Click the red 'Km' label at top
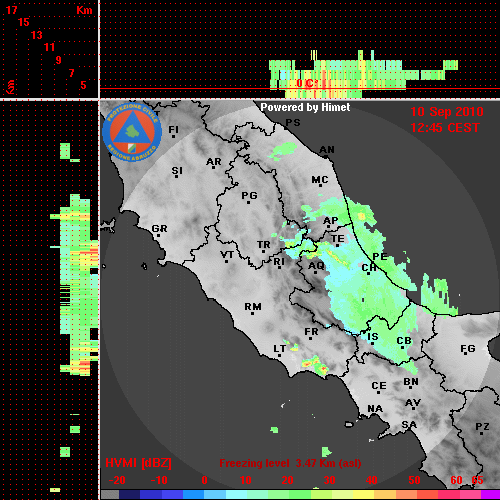Viewport: 500px width, 500px height. (x=84, y=10)
